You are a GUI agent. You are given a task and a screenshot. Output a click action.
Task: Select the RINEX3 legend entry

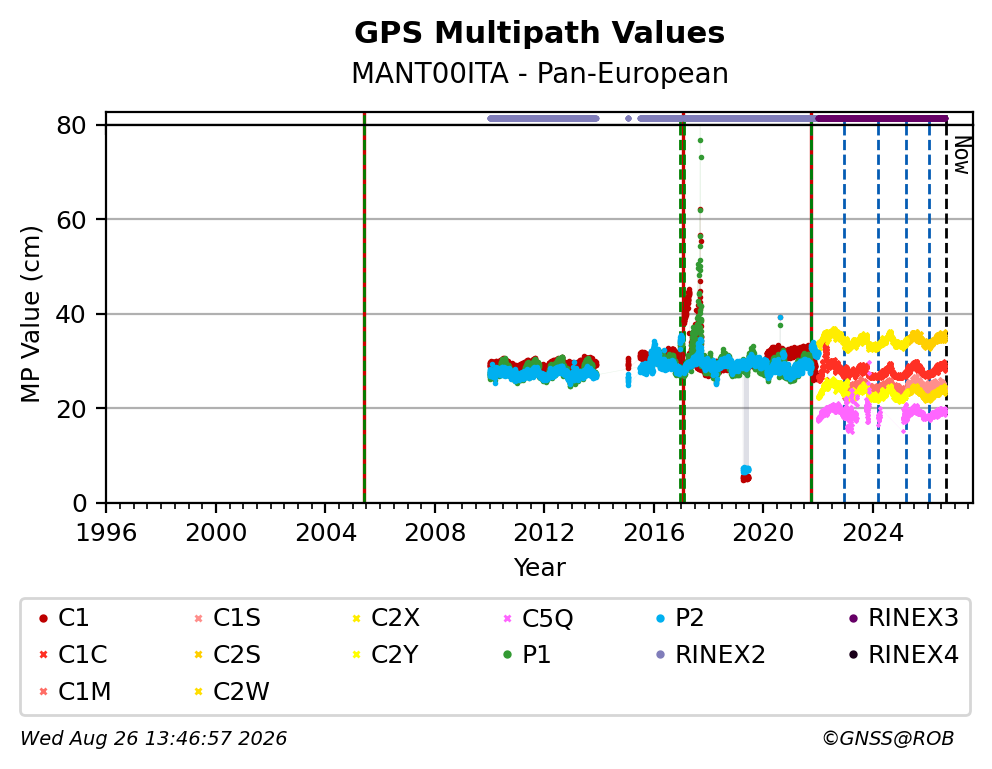[x=903, y=618]
